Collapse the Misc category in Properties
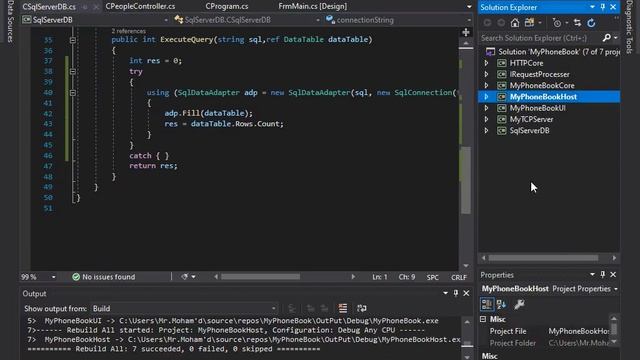This screenshot has width=640, height=360. tap(483, 319)
